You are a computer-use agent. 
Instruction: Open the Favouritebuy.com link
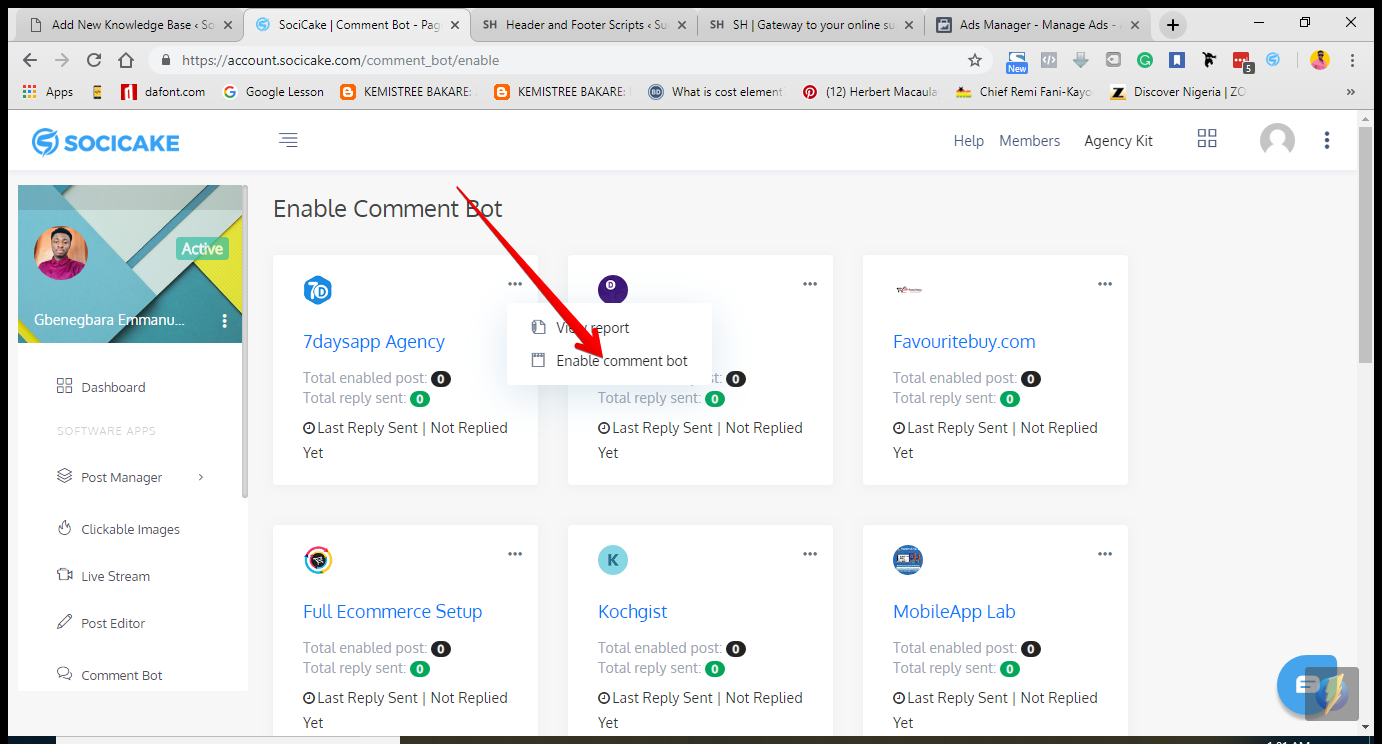coord(964,341)
